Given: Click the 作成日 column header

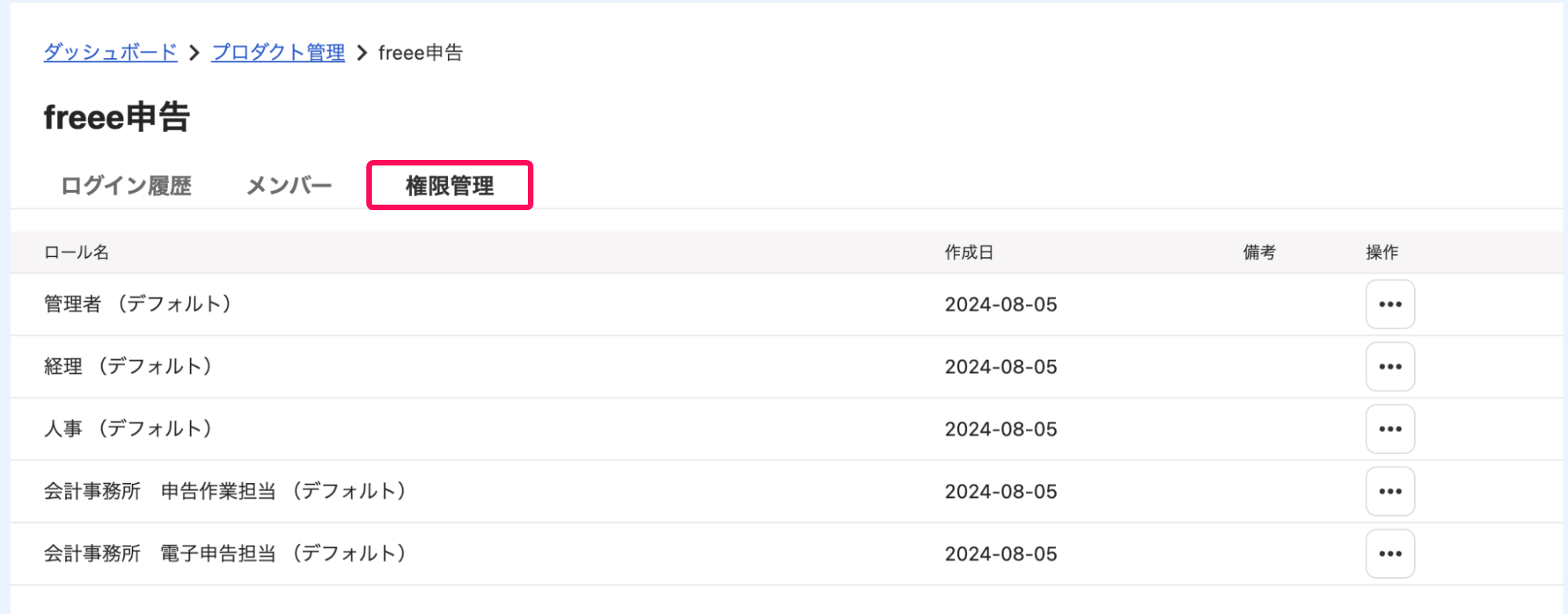Looking at the screenshot, I should coord(969,253).
